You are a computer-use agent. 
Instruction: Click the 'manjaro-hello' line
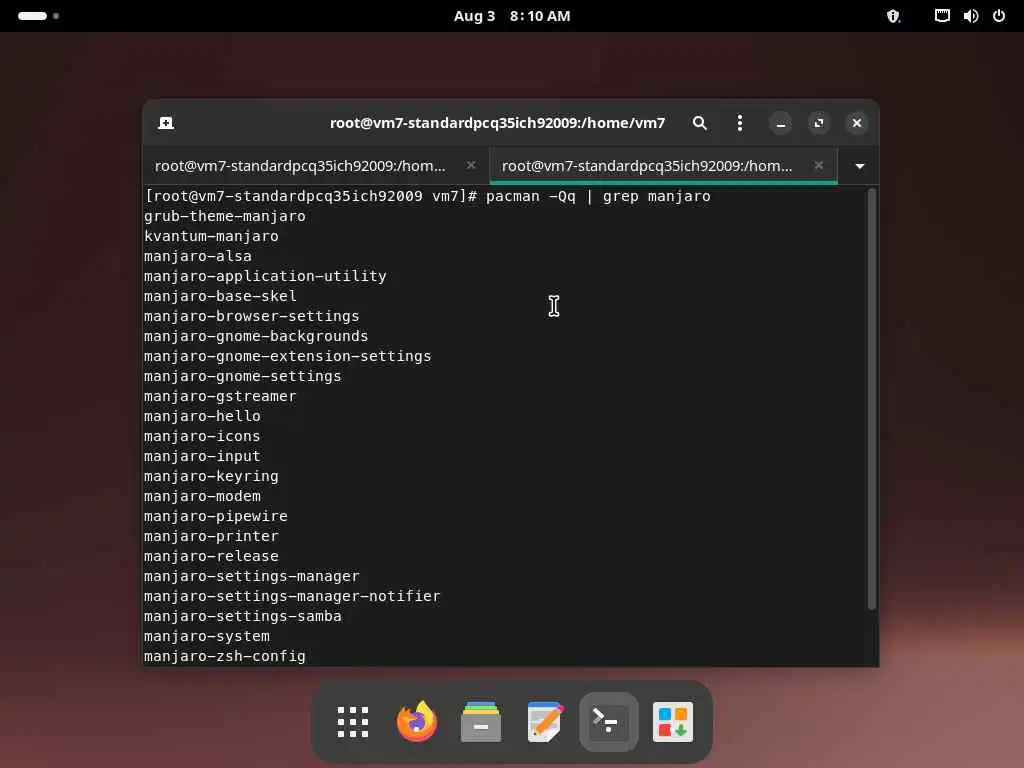[x=202, y=416]
